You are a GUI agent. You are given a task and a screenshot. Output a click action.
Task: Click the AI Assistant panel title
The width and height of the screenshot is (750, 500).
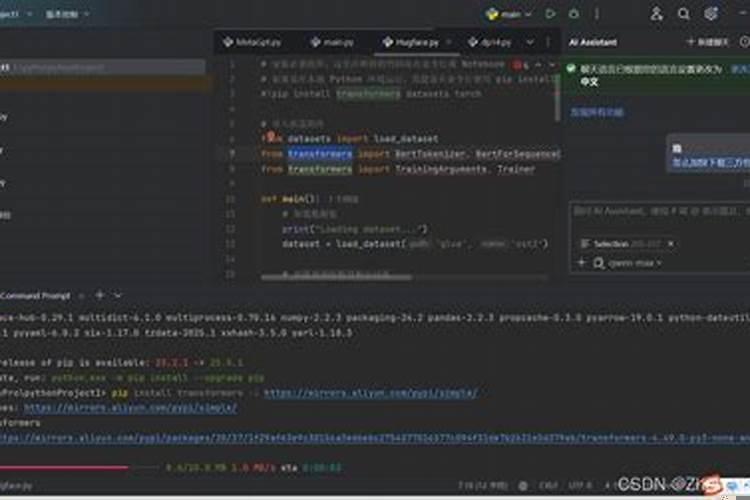593,43
